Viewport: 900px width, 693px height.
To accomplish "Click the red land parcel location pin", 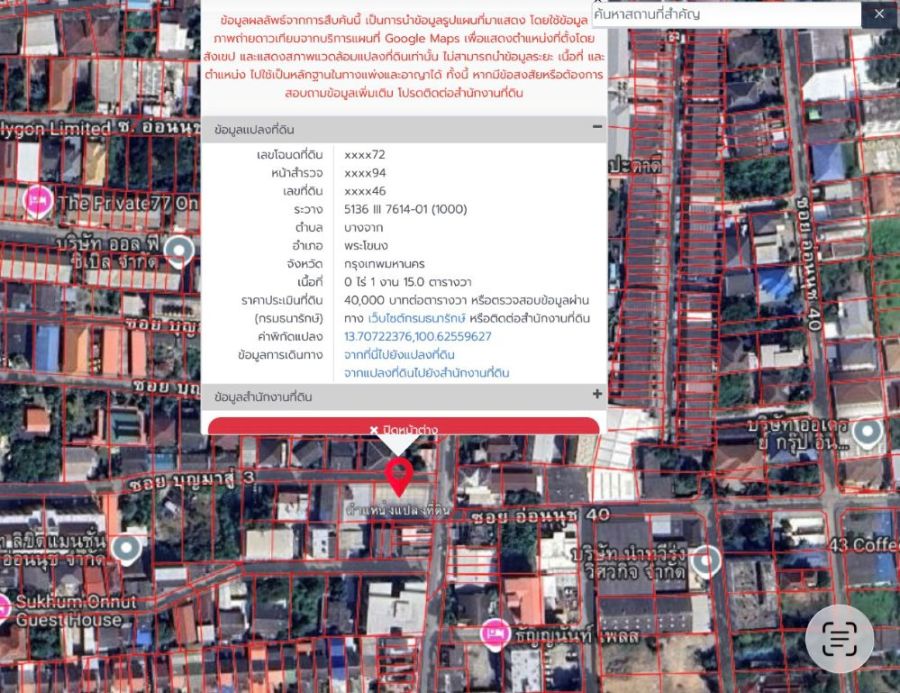I will [400, 476].
